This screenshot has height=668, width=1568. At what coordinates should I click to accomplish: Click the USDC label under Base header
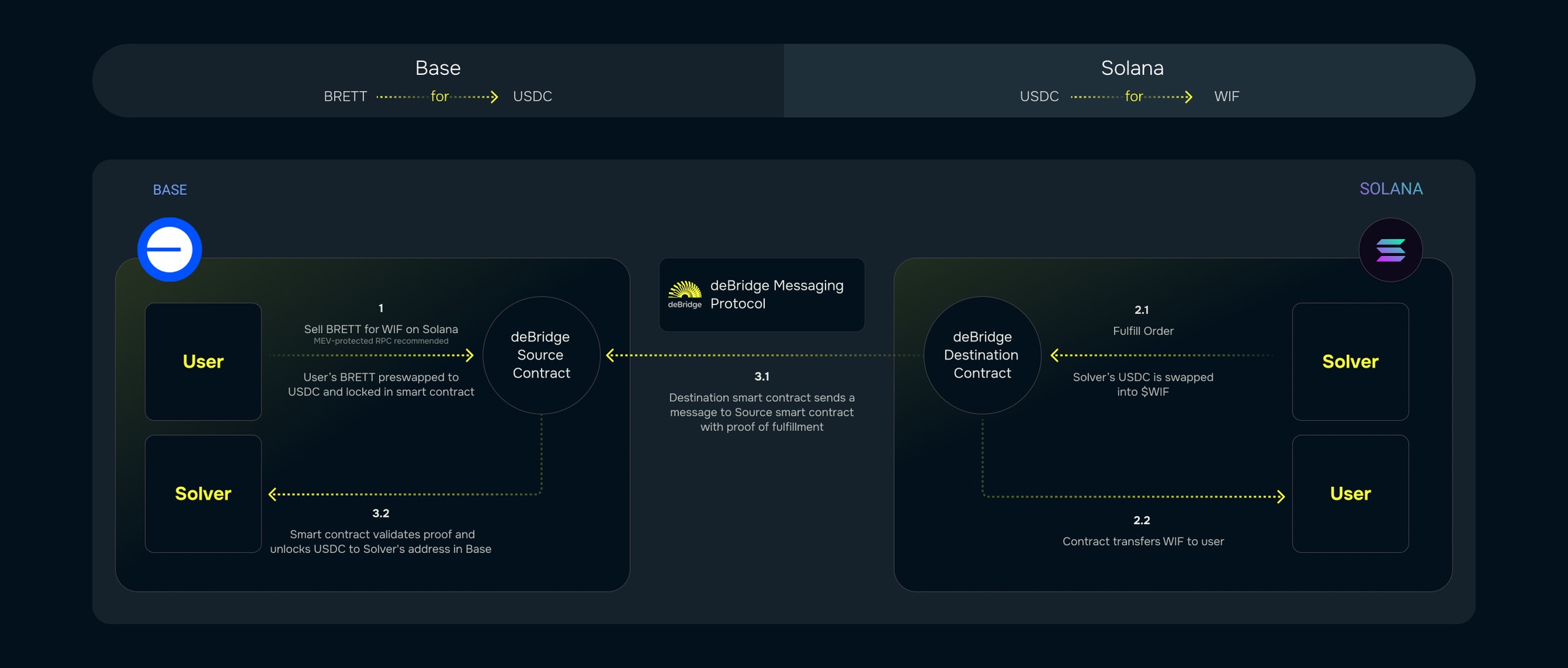[x=532, y=97]
